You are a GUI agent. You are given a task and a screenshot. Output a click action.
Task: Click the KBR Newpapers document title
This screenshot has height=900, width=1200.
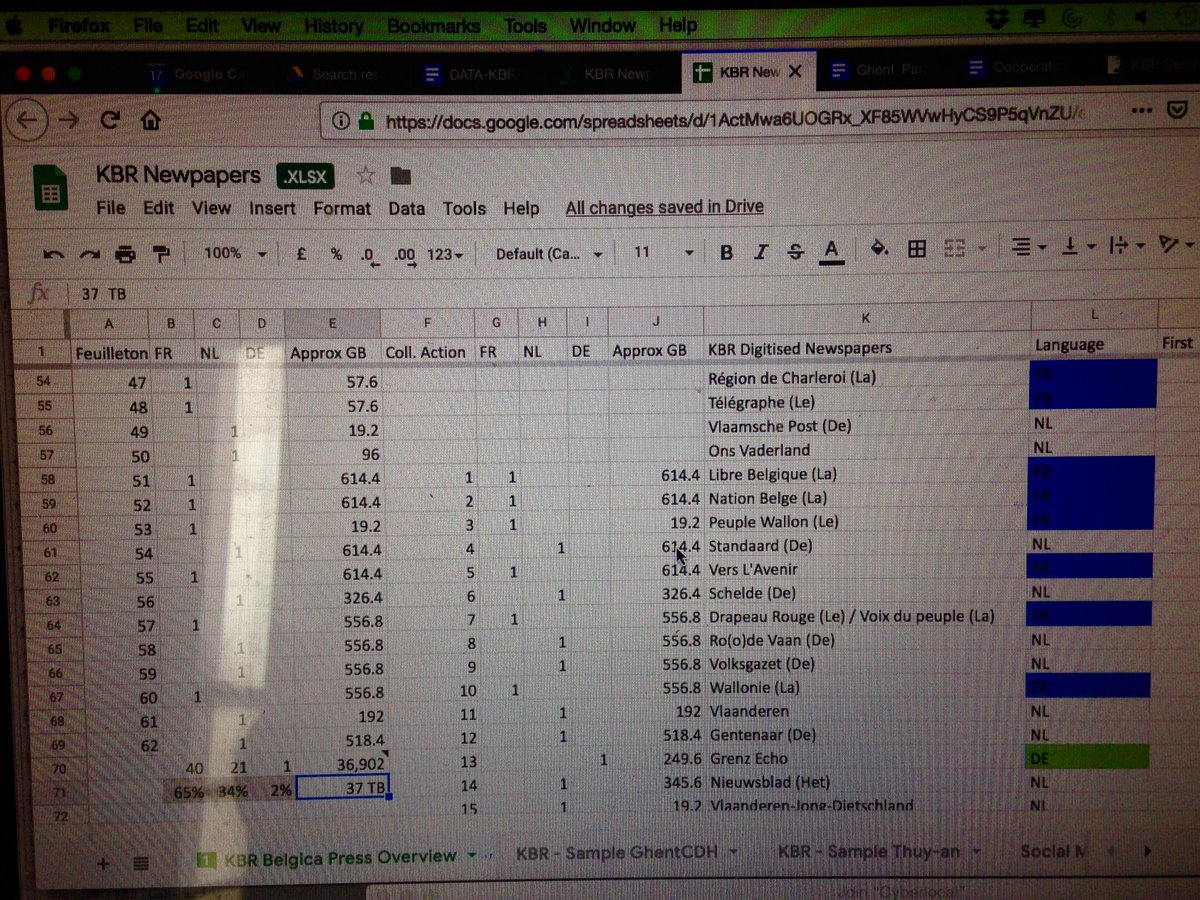point(178,175)
